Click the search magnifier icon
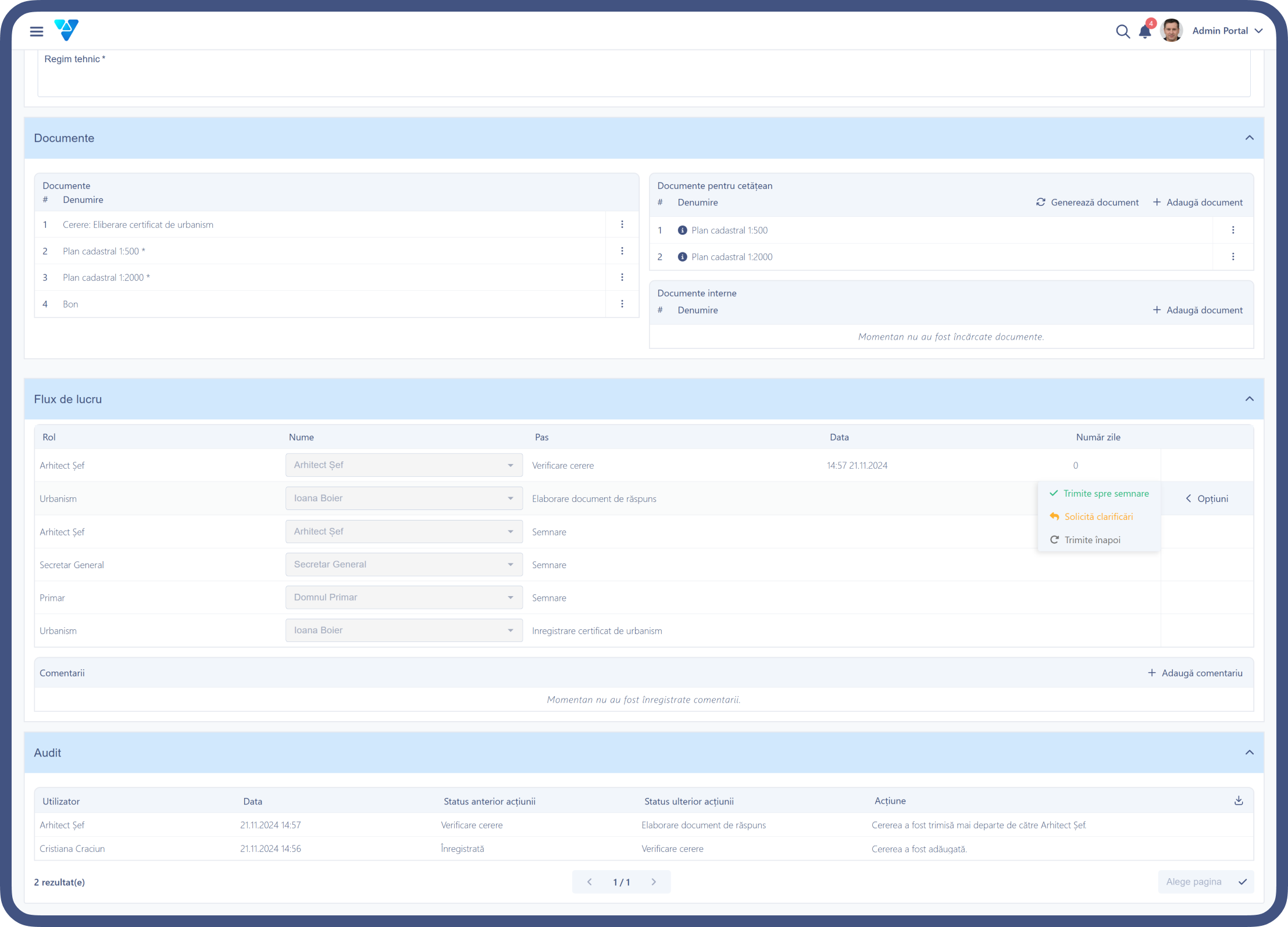The image size is (1288, 927). click(x=1123, y=31)
